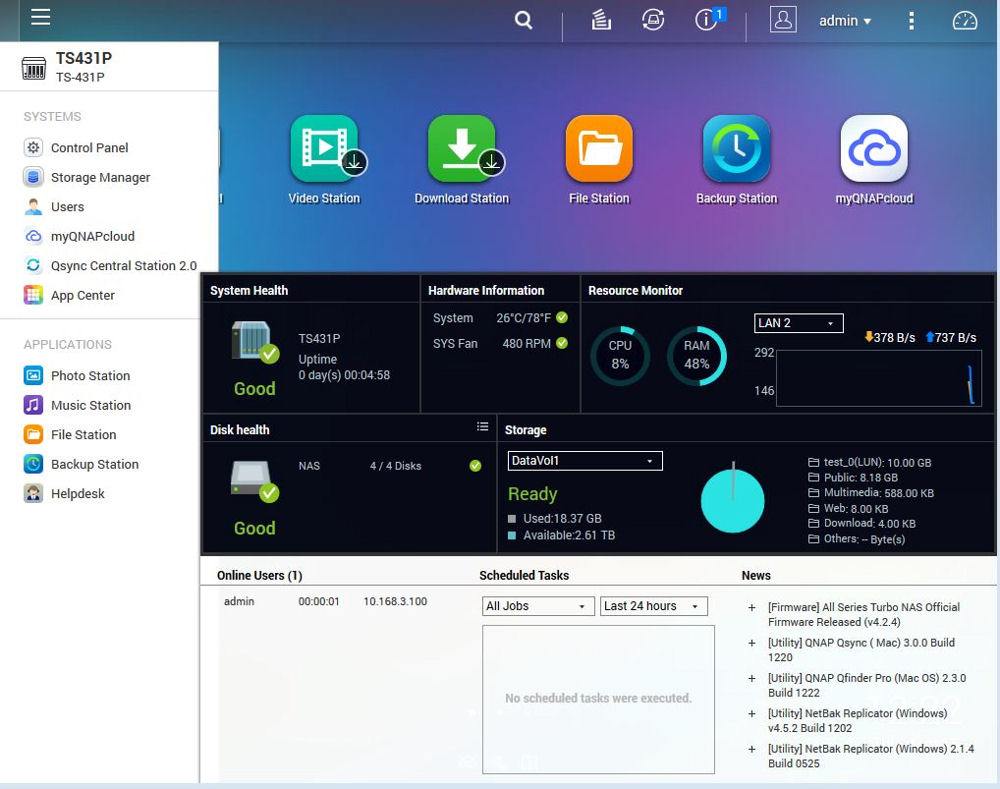The height and width of the screenshot is (789, 1000).
Task: Click the SYS Fan 480 RPM reading
Action: [x=500, y=343]
